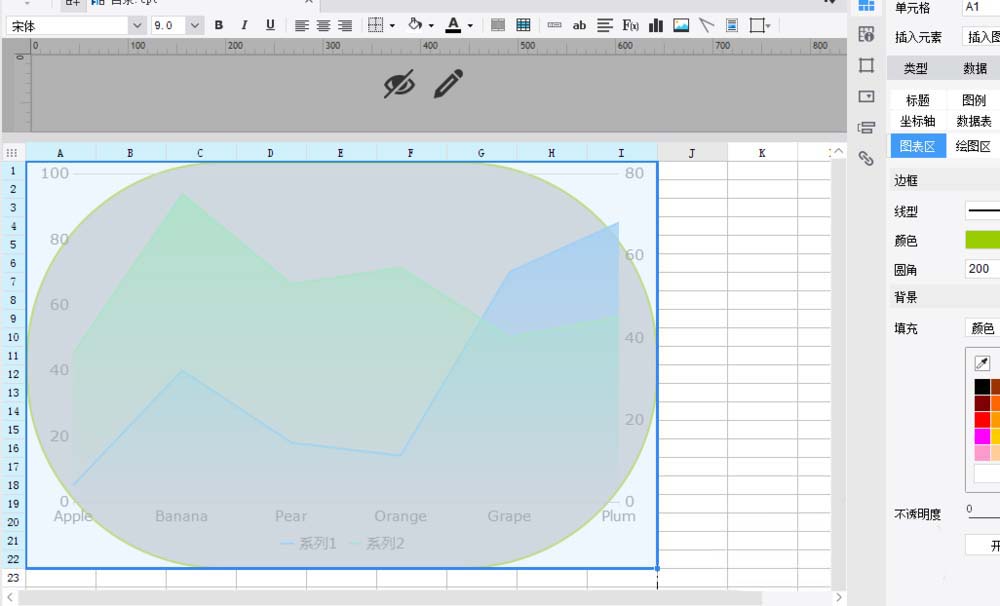This screenshot has height=606, width=1000.
Task: Open 插入元素 insert element dropdown
Action: tap(981, 37)
